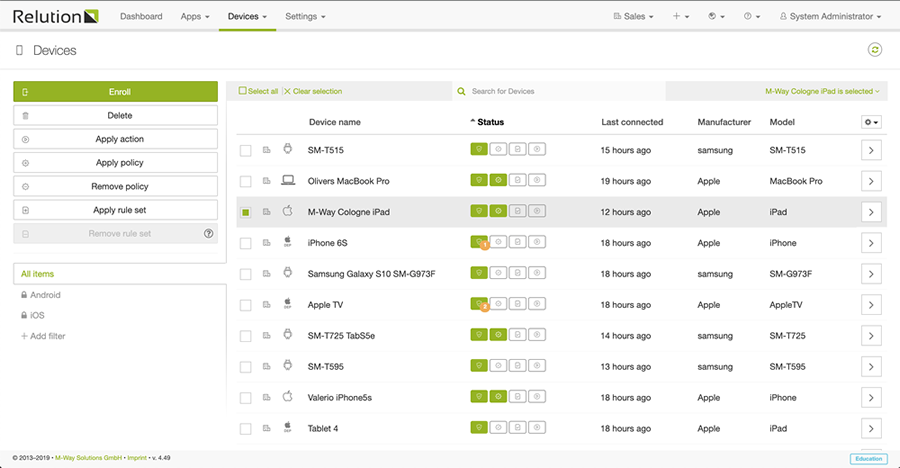Check the SM-T725 TabS5e checkbox
900x468 pixels.
[246, 336]
